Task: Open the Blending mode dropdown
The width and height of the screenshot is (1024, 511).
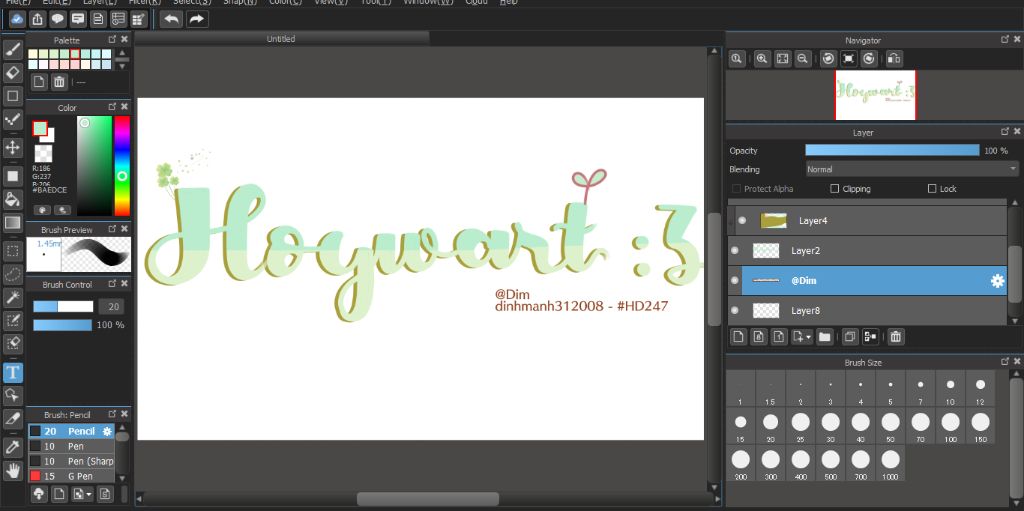Action: click(912, 169)
